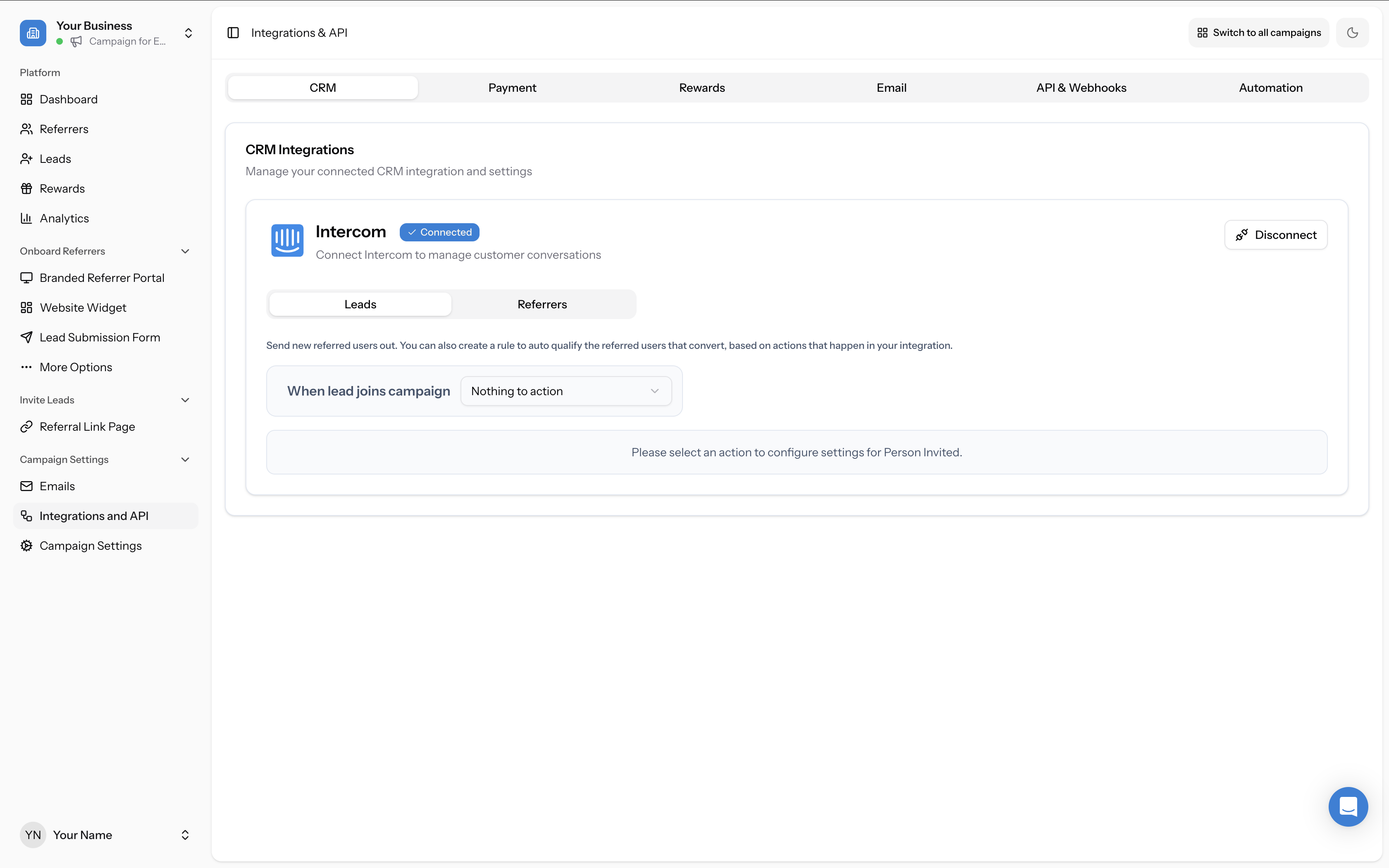Collapse the Onboard Referrers section
Image resolution: width=1389 pixels, height=868 pixels.
(x=185, y=251)
